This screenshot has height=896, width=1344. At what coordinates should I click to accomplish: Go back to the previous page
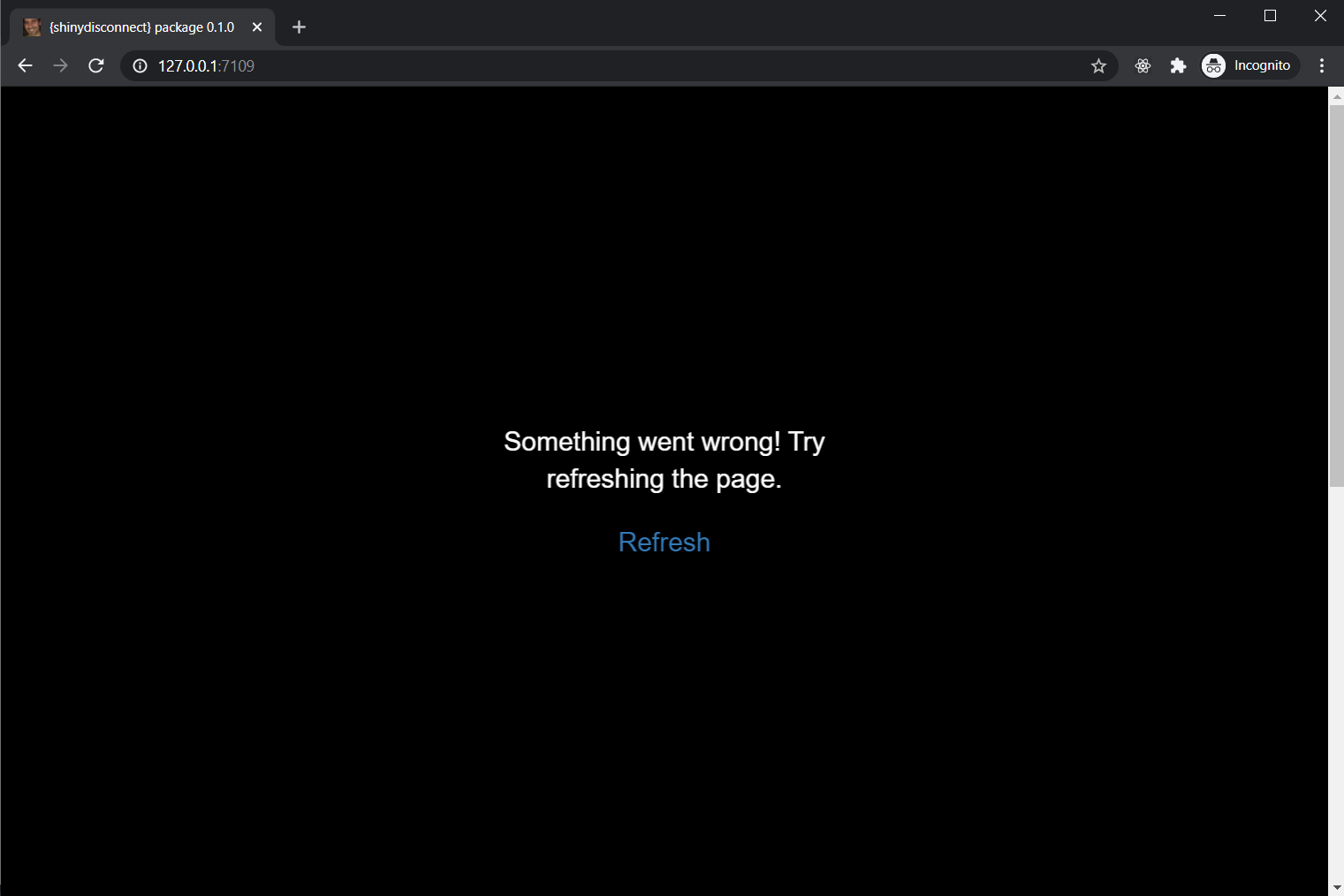(x=25, y=65)
